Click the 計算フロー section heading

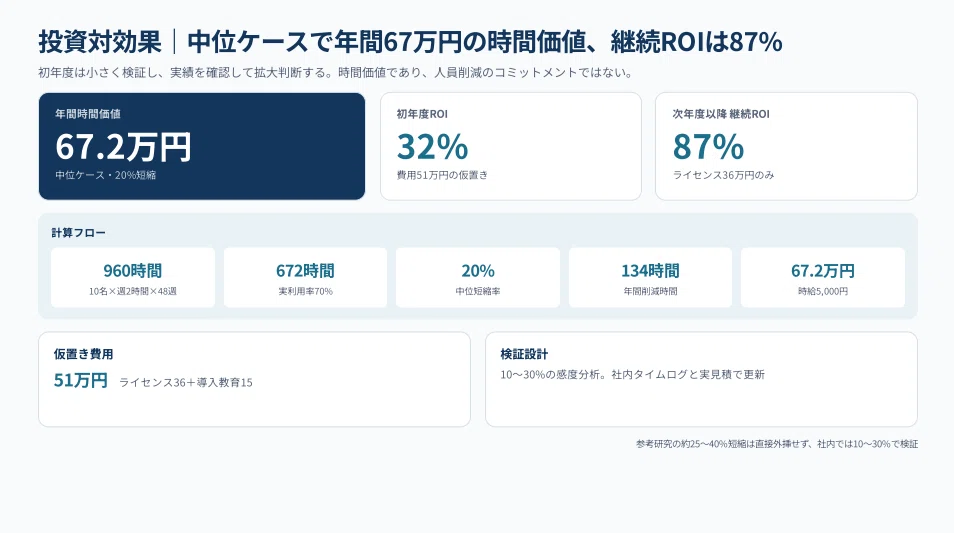click(x=78, y=232)
